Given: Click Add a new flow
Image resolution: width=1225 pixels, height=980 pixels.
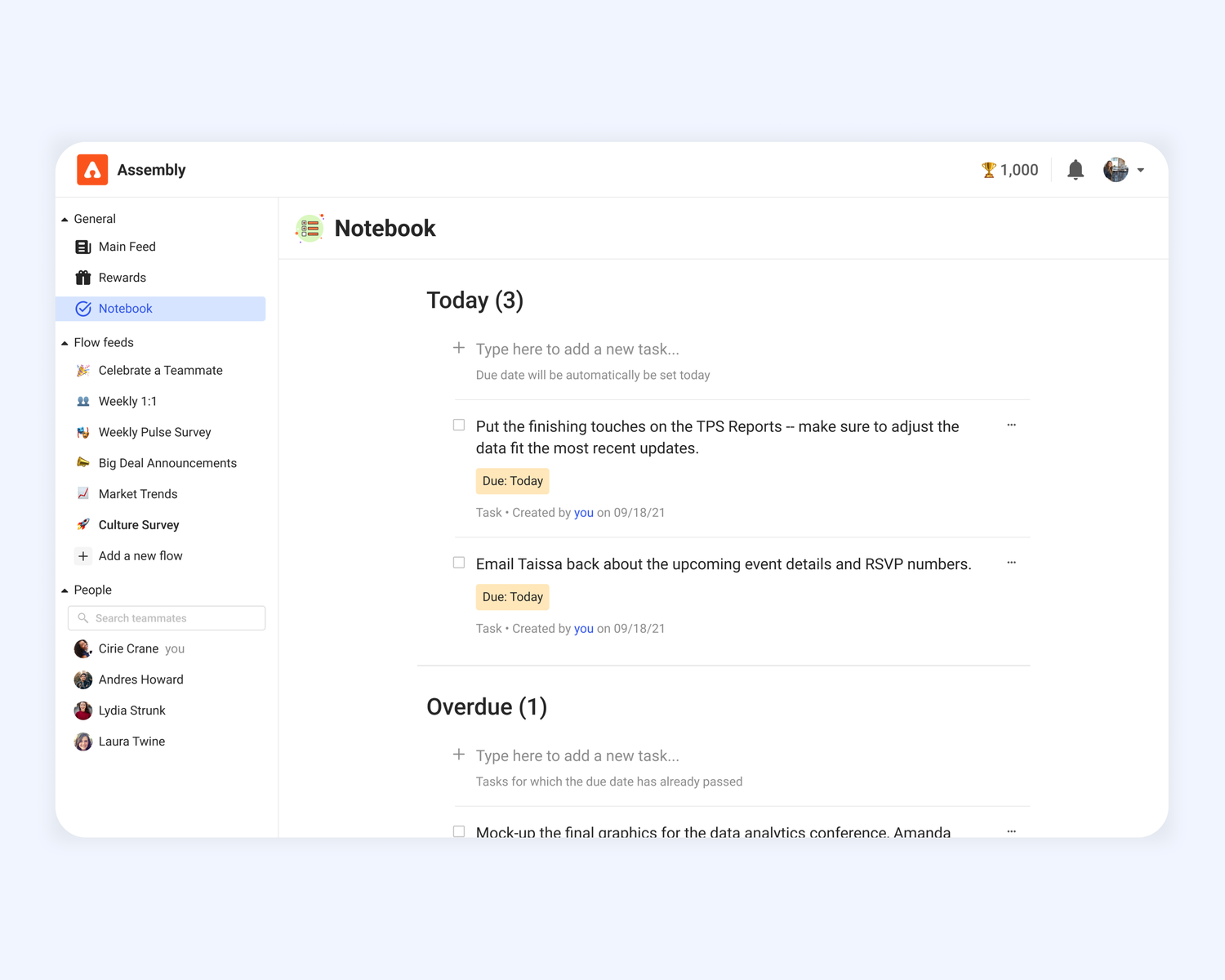Looking at the screenshot, I should point(140,555).
